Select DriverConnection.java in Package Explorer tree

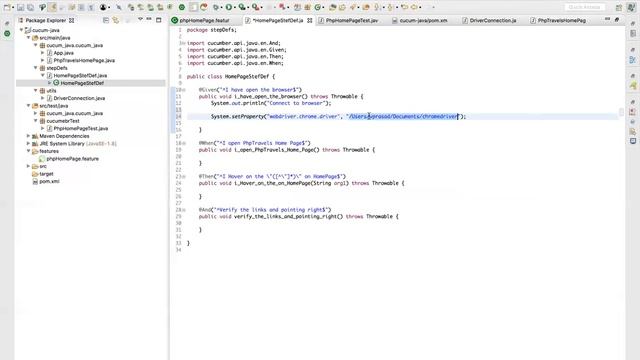click(x=79, y=98)
